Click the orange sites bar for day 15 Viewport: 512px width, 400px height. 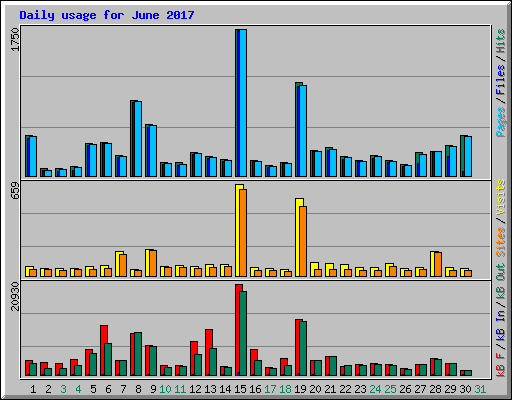tap(243, 233)
